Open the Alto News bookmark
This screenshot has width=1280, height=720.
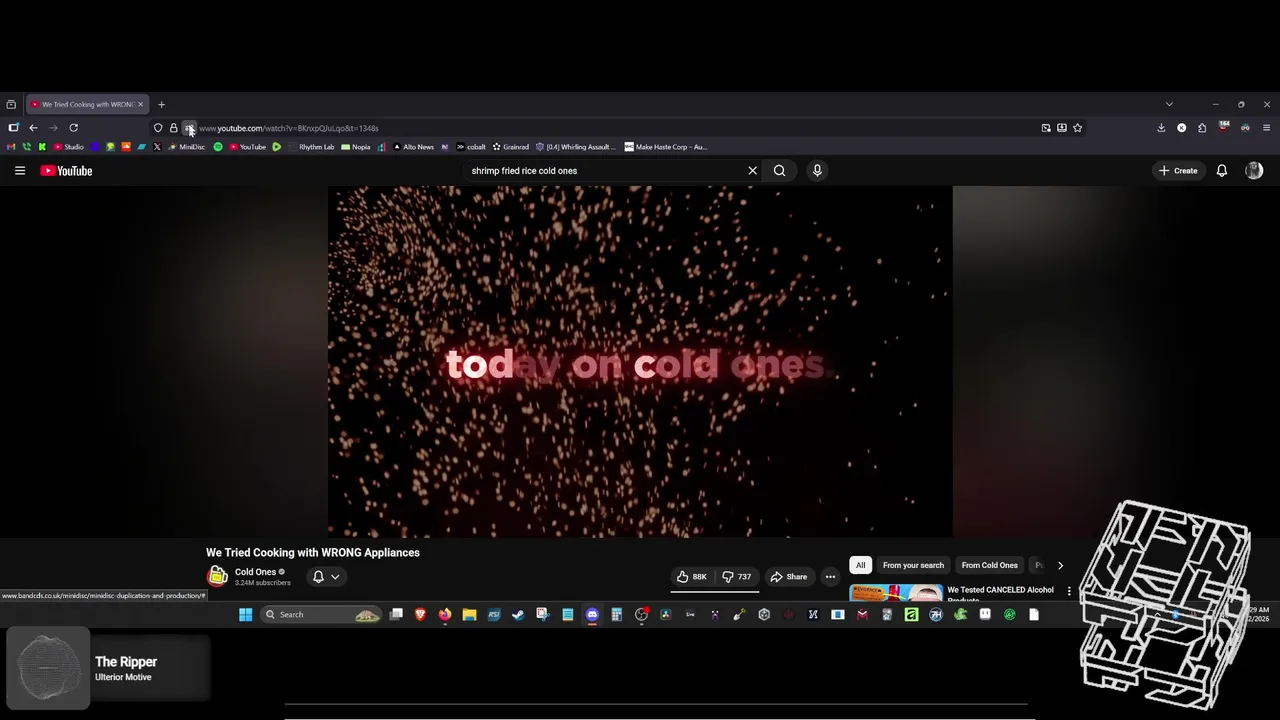point(413,147)
